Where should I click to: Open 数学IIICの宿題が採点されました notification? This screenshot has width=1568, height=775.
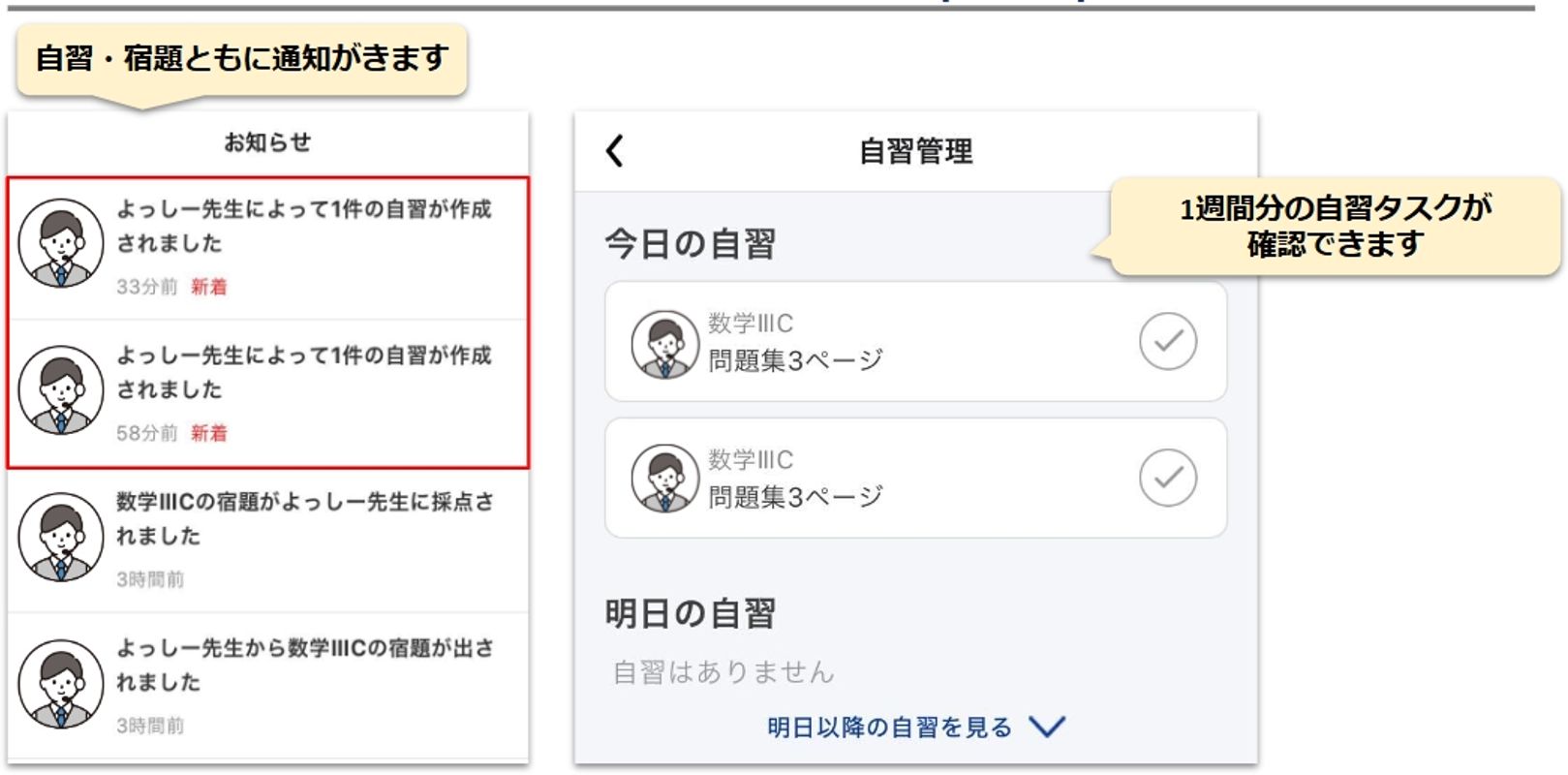(268, 541)
